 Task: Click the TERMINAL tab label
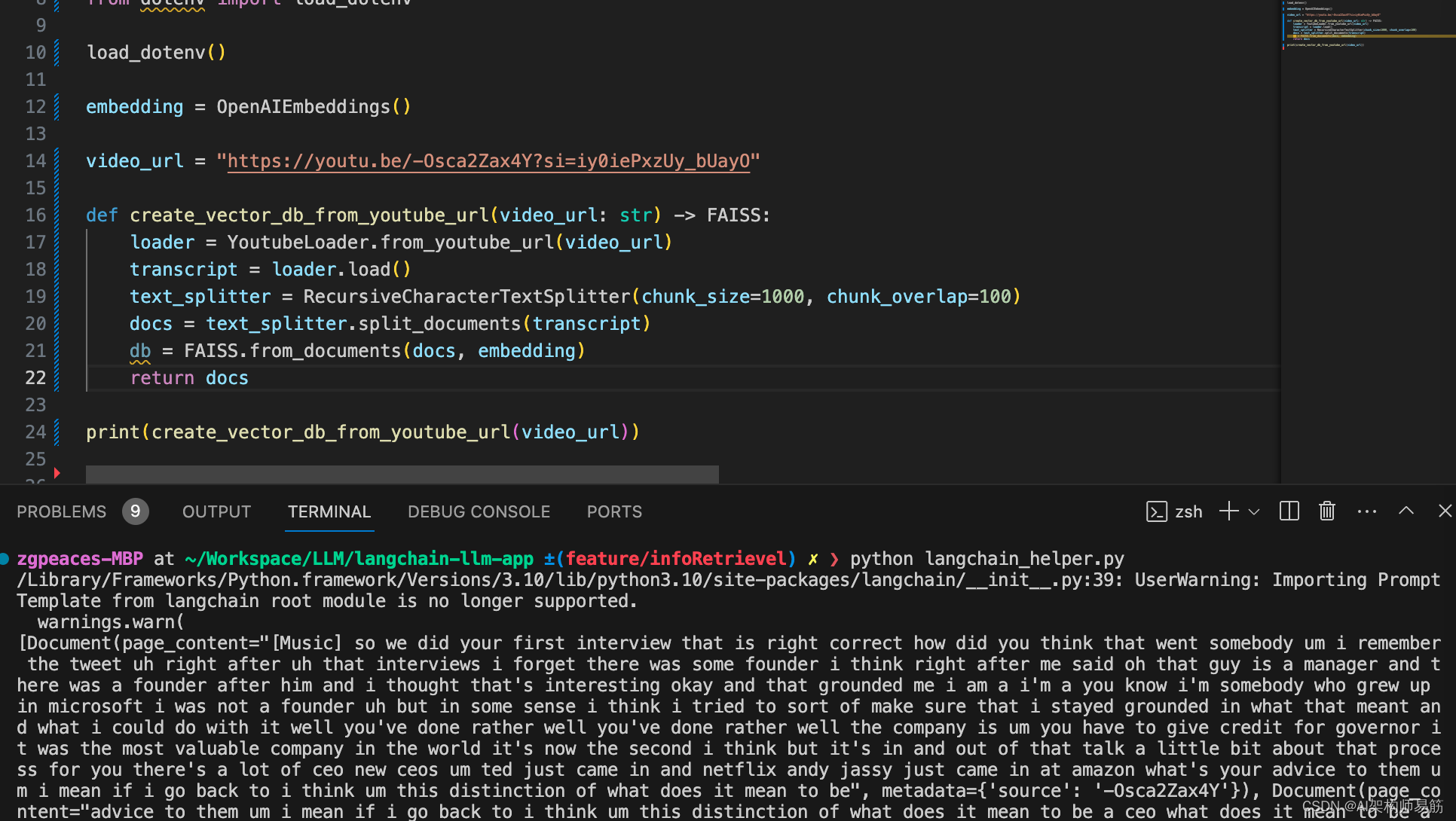tap(329, 511)
